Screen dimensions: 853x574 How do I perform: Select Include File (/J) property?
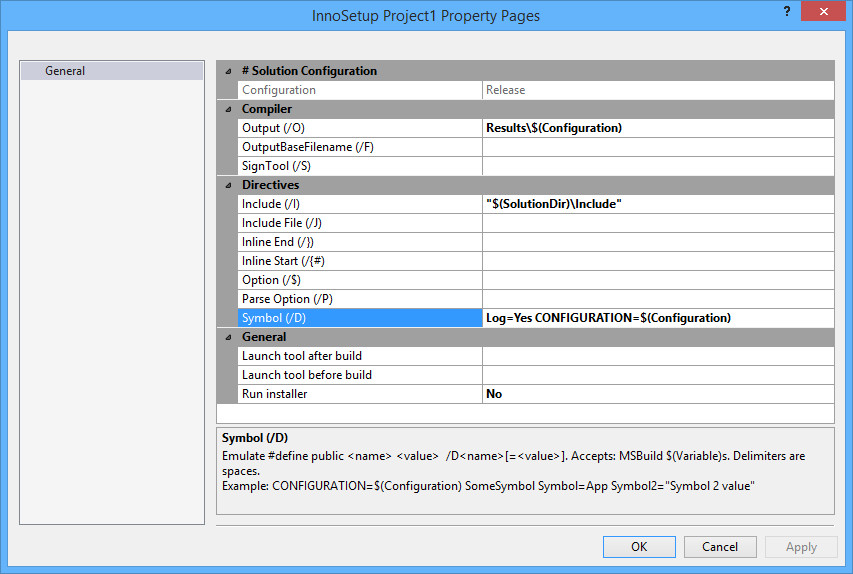[360, 224]
